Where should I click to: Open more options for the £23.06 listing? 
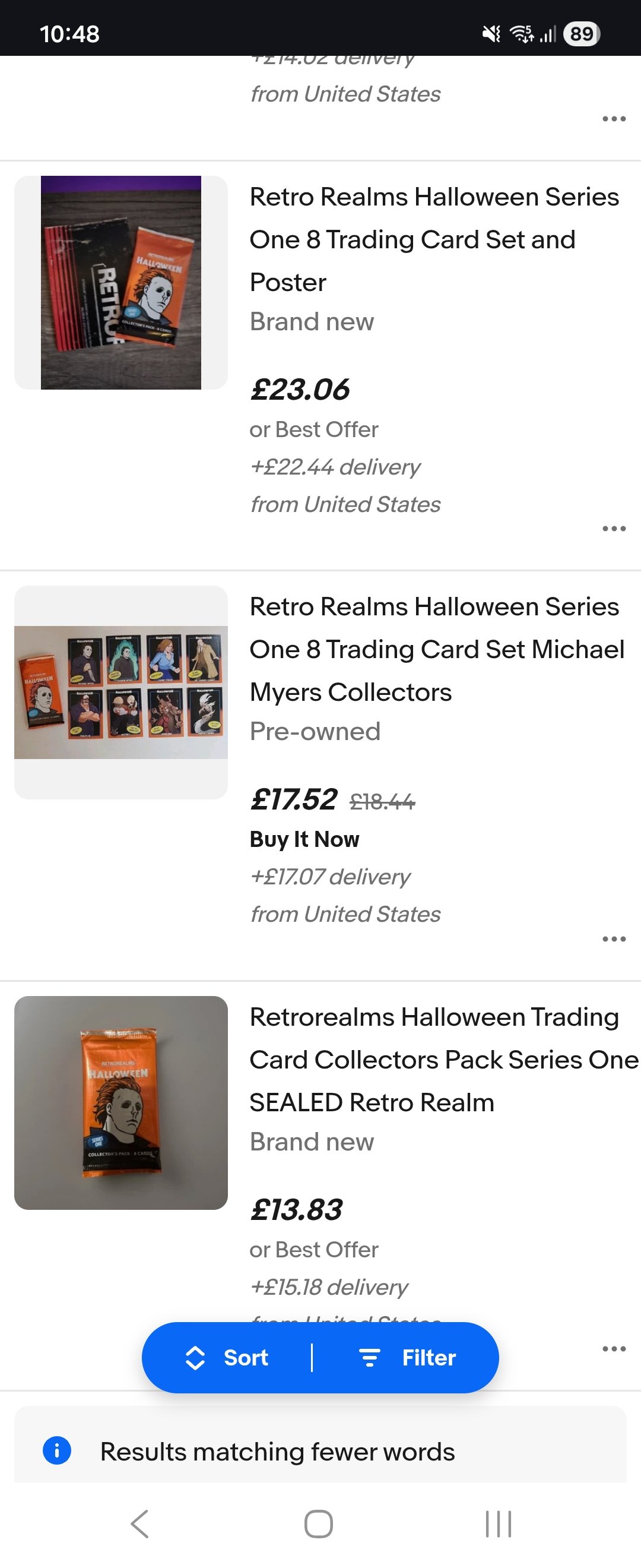[x=614, y=529]
